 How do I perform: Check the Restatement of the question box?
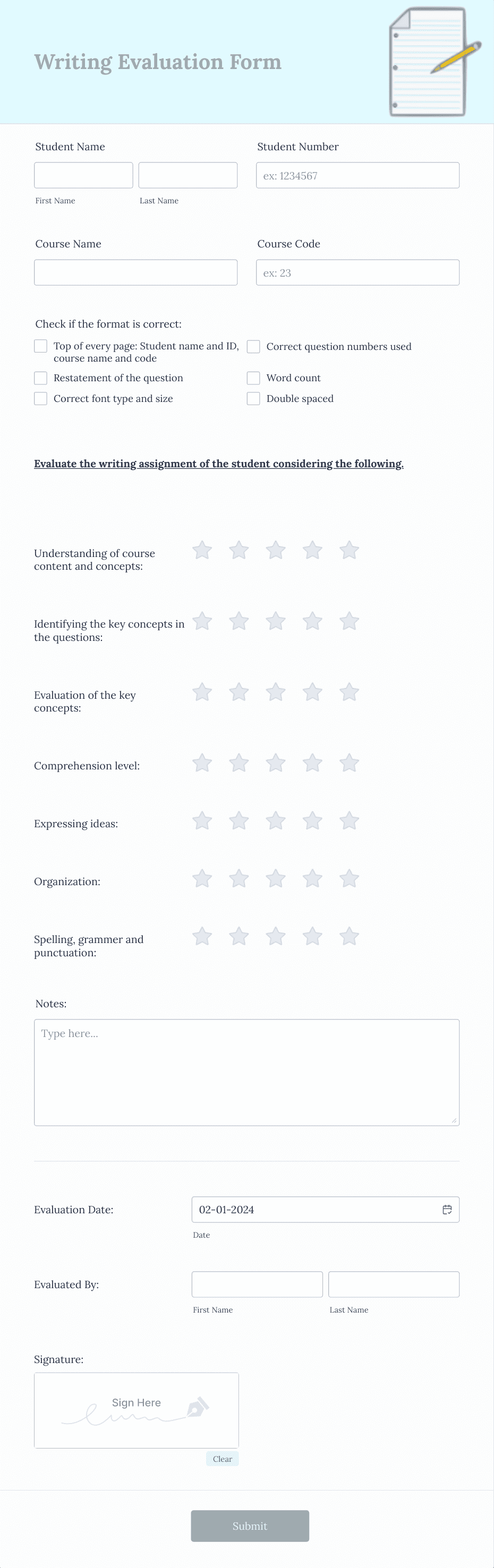click(x=41, y=378)
